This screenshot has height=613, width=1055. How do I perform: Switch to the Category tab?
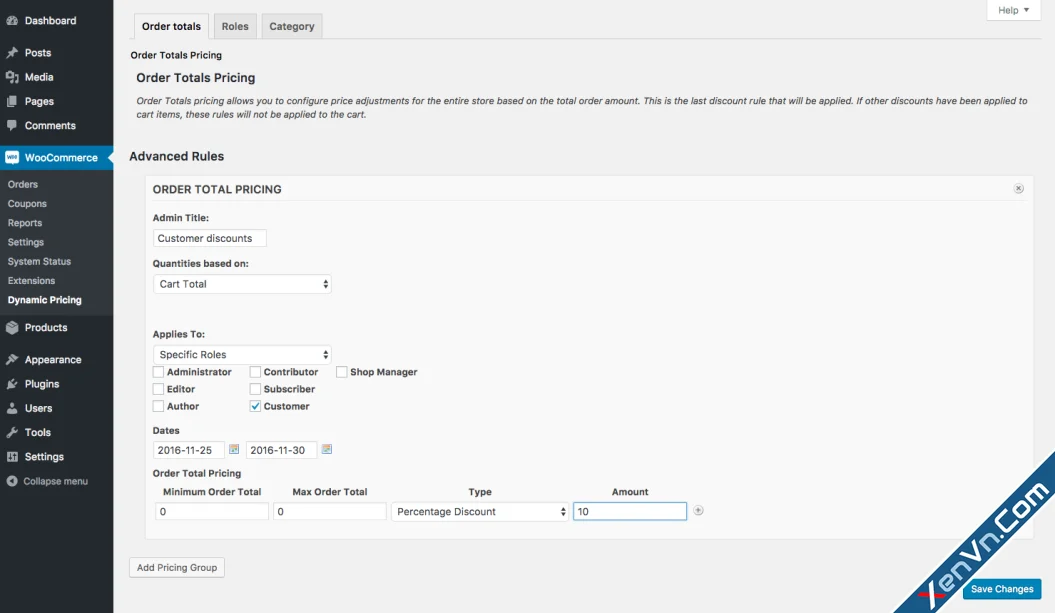[x=292, y=26]
